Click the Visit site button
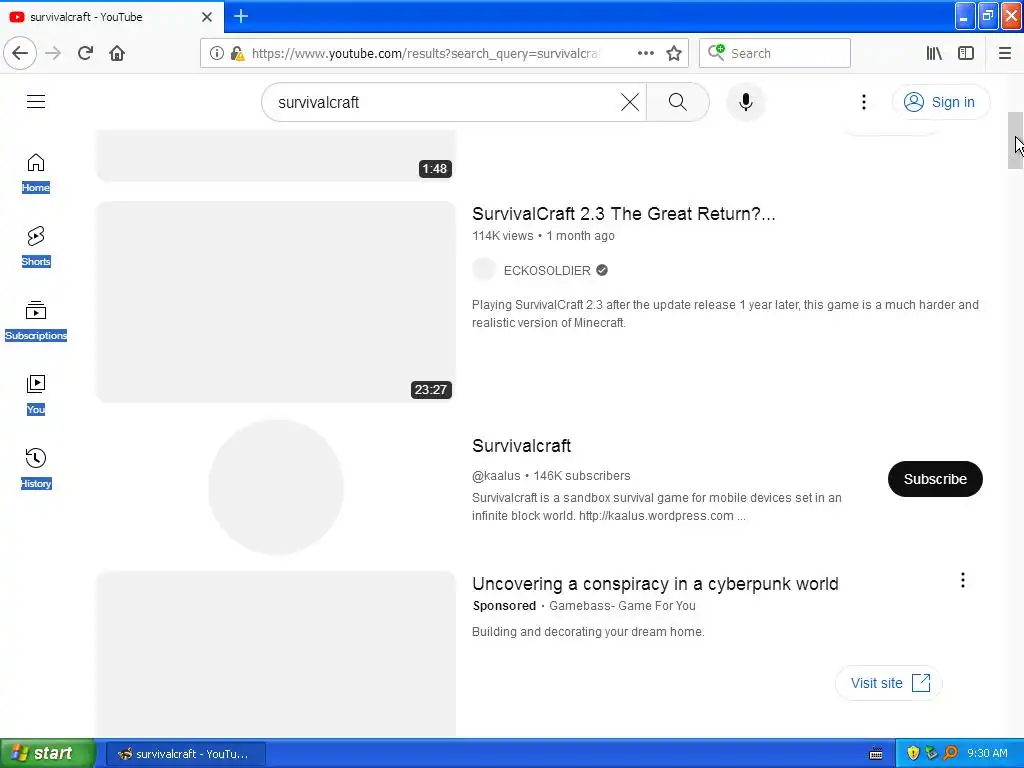 click(889, 683)
